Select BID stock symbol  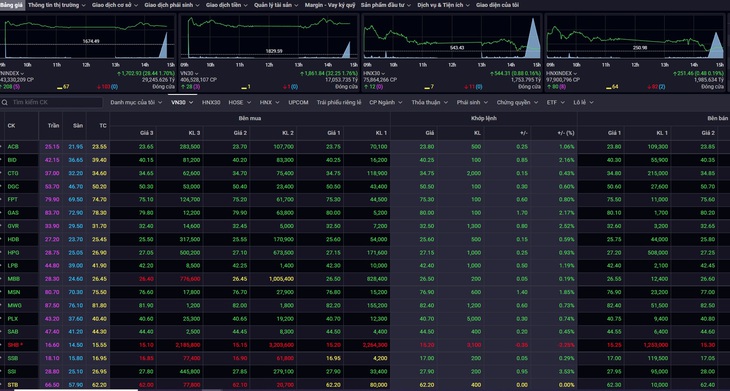coord(12,160)
